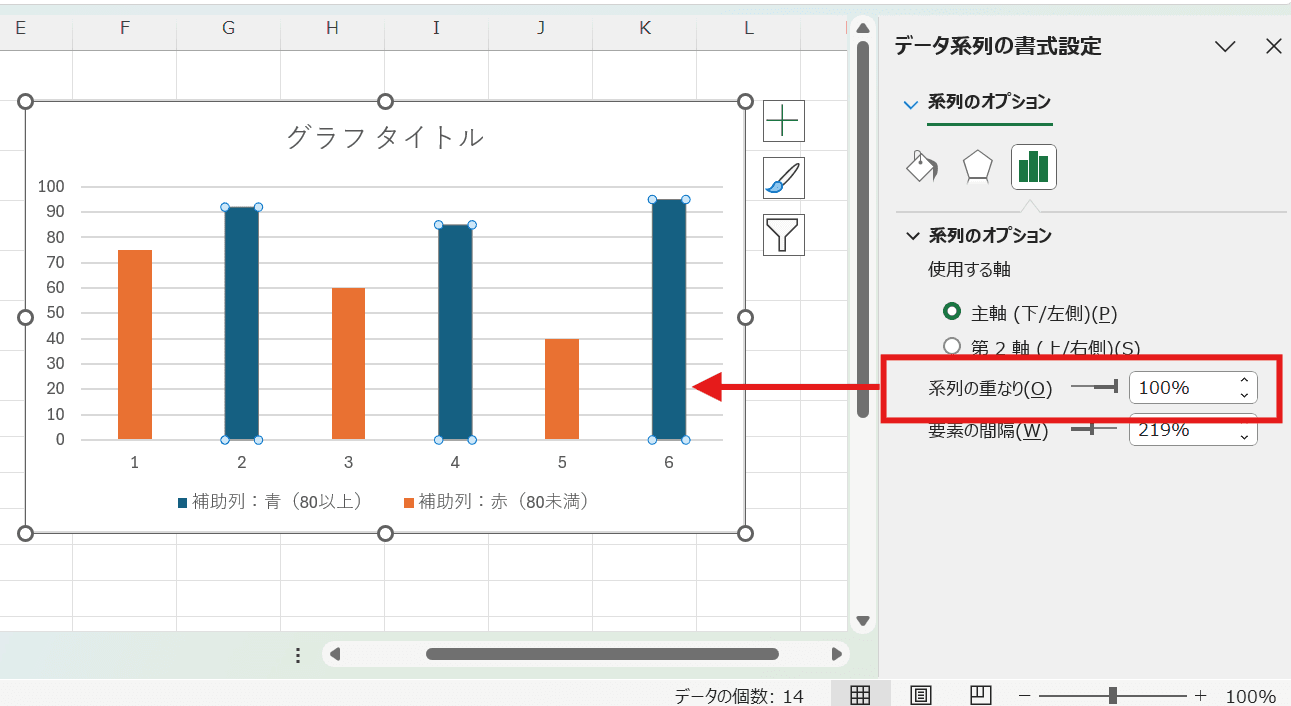The width and height of the screenshot is (1291, 706).
Task: Switch to Normal view in status bar
Action: pos(861,694)
